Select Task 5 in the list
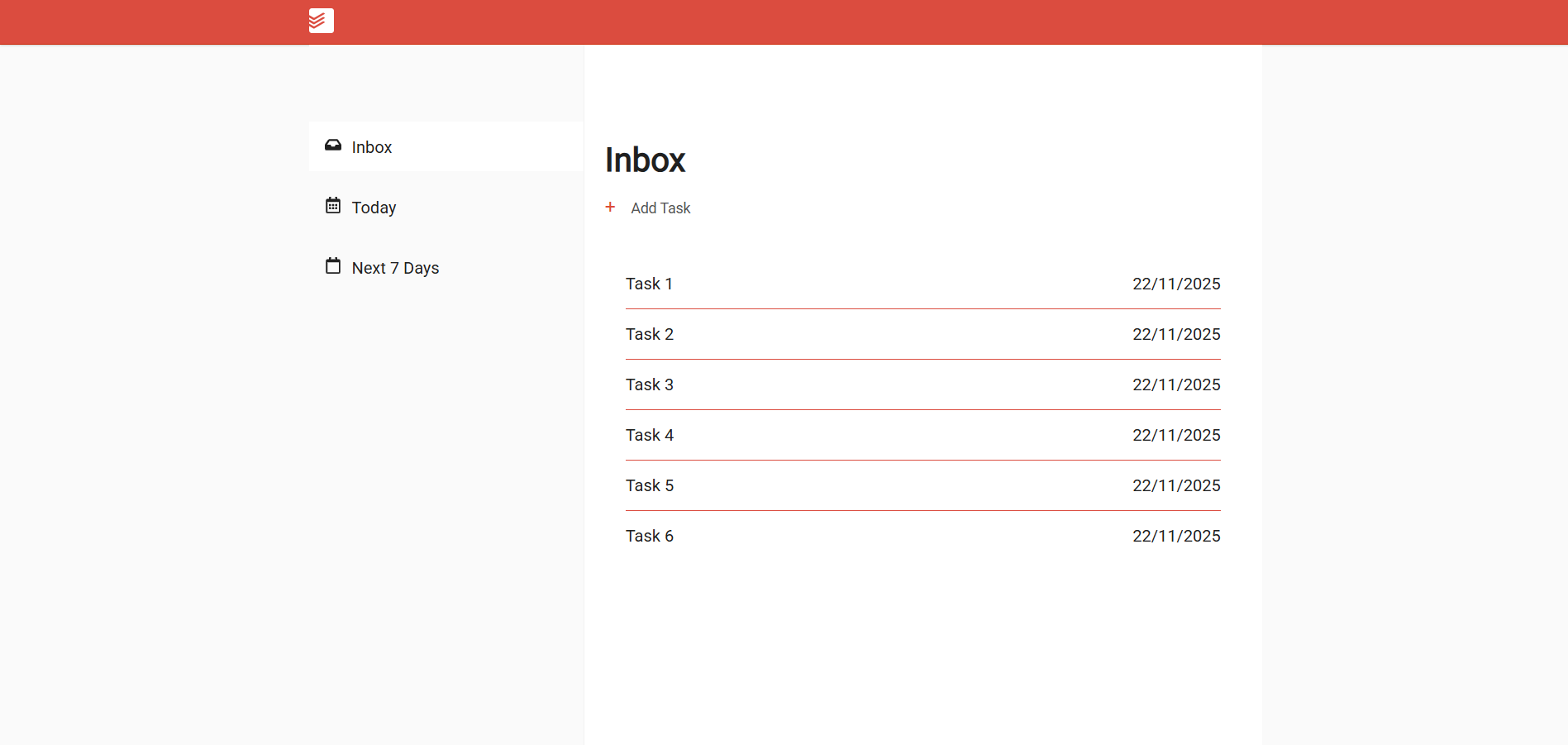Image resolution: width=1568 pixels, height=745 pixels. 650,485
